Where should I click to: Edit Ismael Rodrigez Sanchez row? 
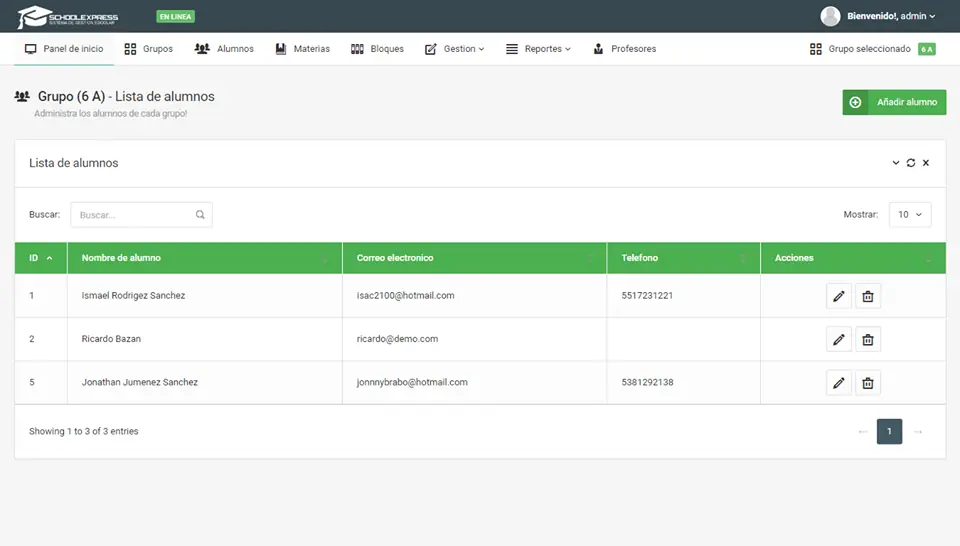coord(839,296)
